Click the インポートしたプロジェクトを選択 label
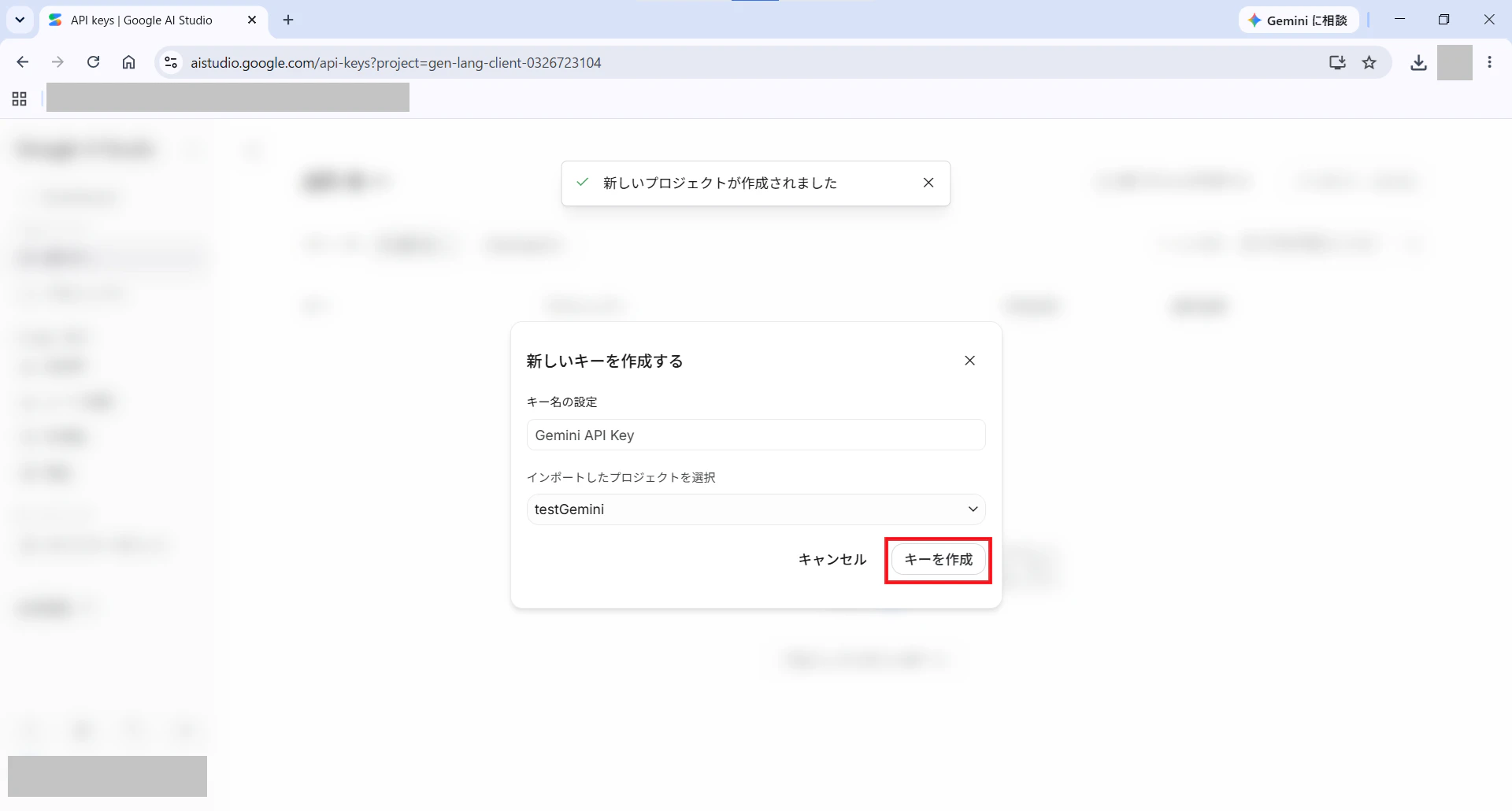 [621, 478]
